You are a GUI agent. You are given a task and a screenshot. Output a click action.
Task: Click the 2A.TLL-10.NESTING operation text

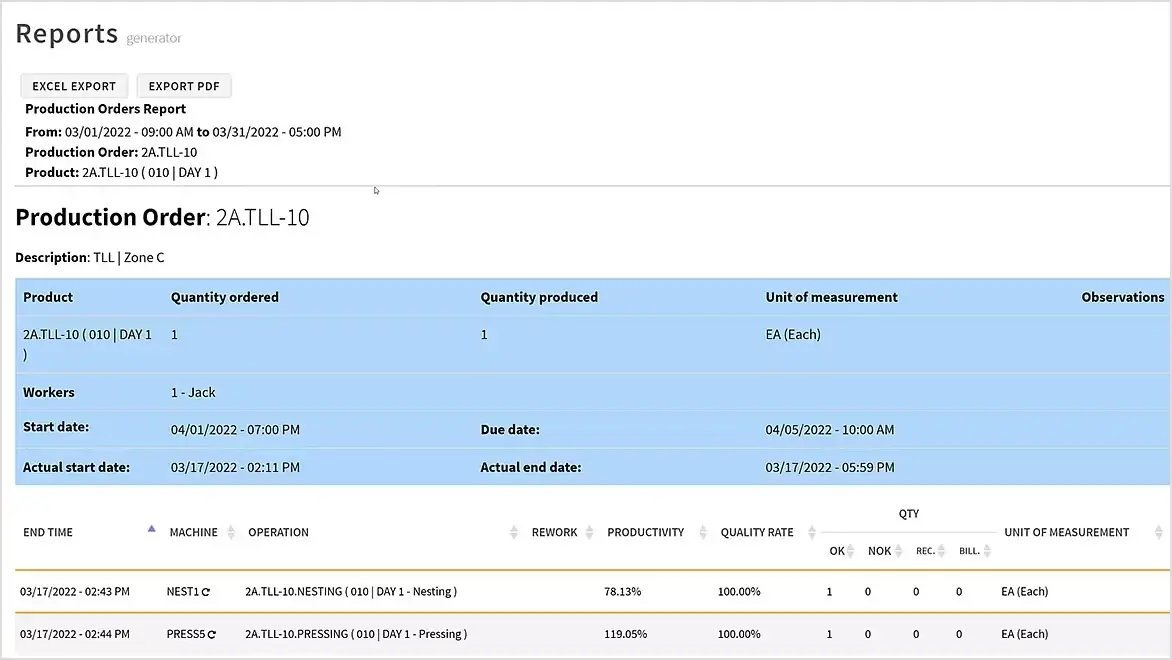coord(351,591)
